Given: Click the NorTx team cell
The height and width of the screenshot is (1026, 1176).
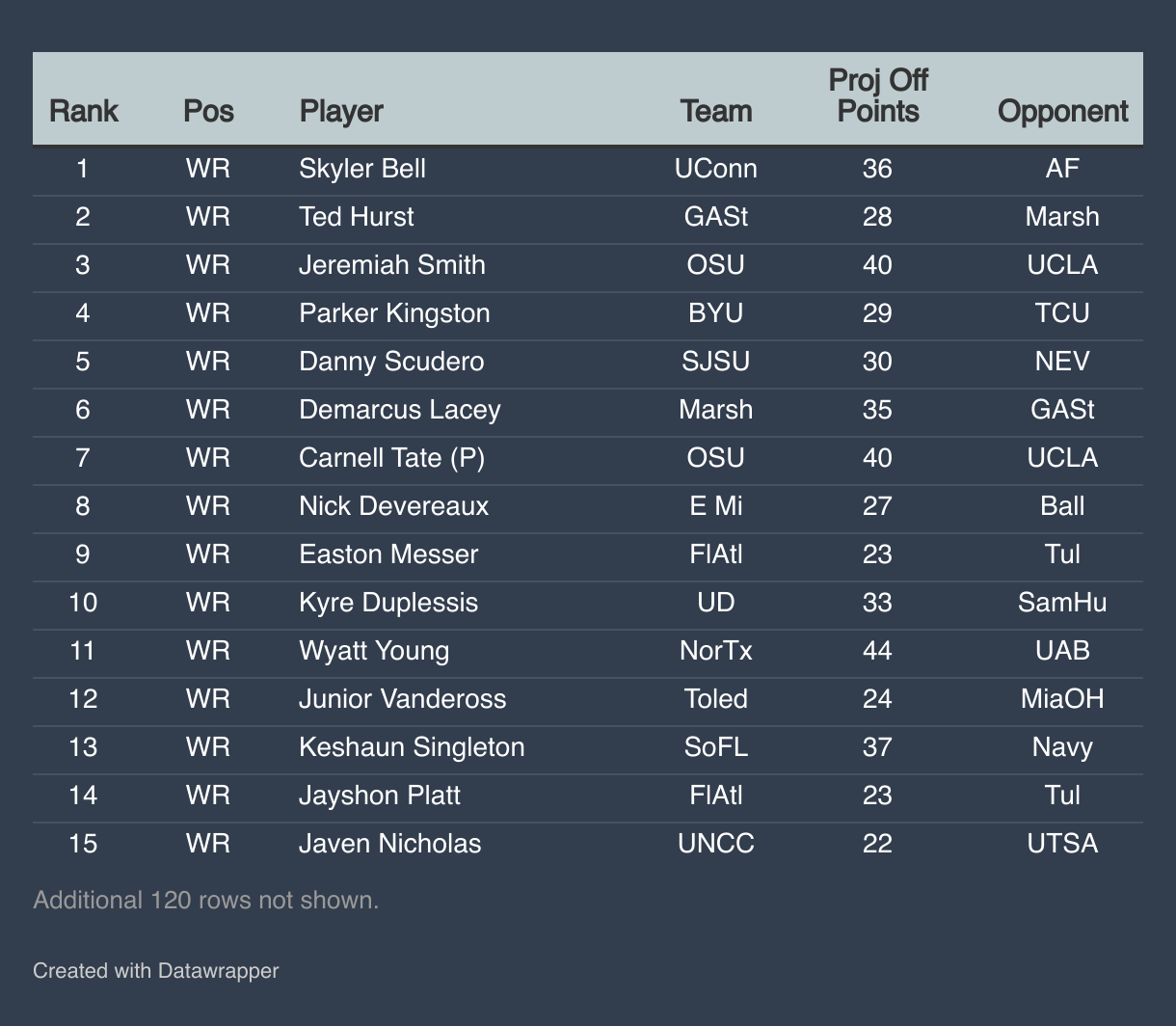Looking at the screenshot, I should [716, 651].
